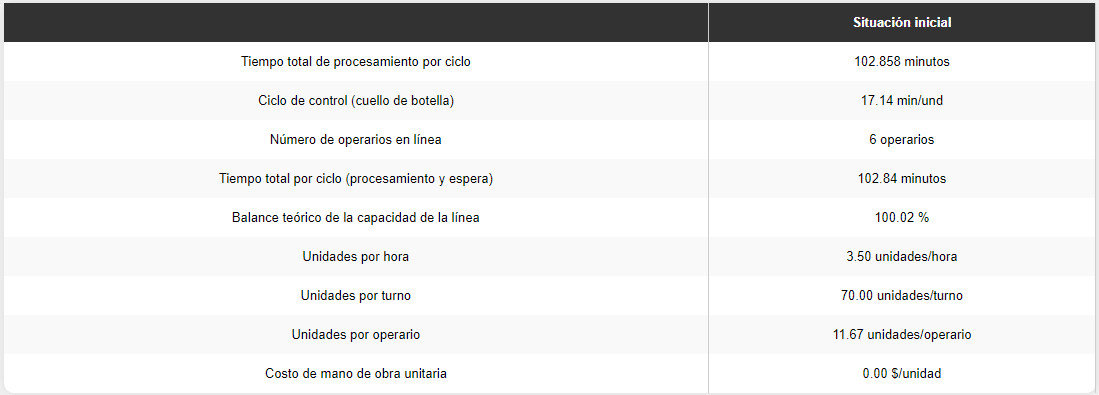Click the '102.858 minutos' value cell
The image size is (1099, 395).
(x=901, y=62)
